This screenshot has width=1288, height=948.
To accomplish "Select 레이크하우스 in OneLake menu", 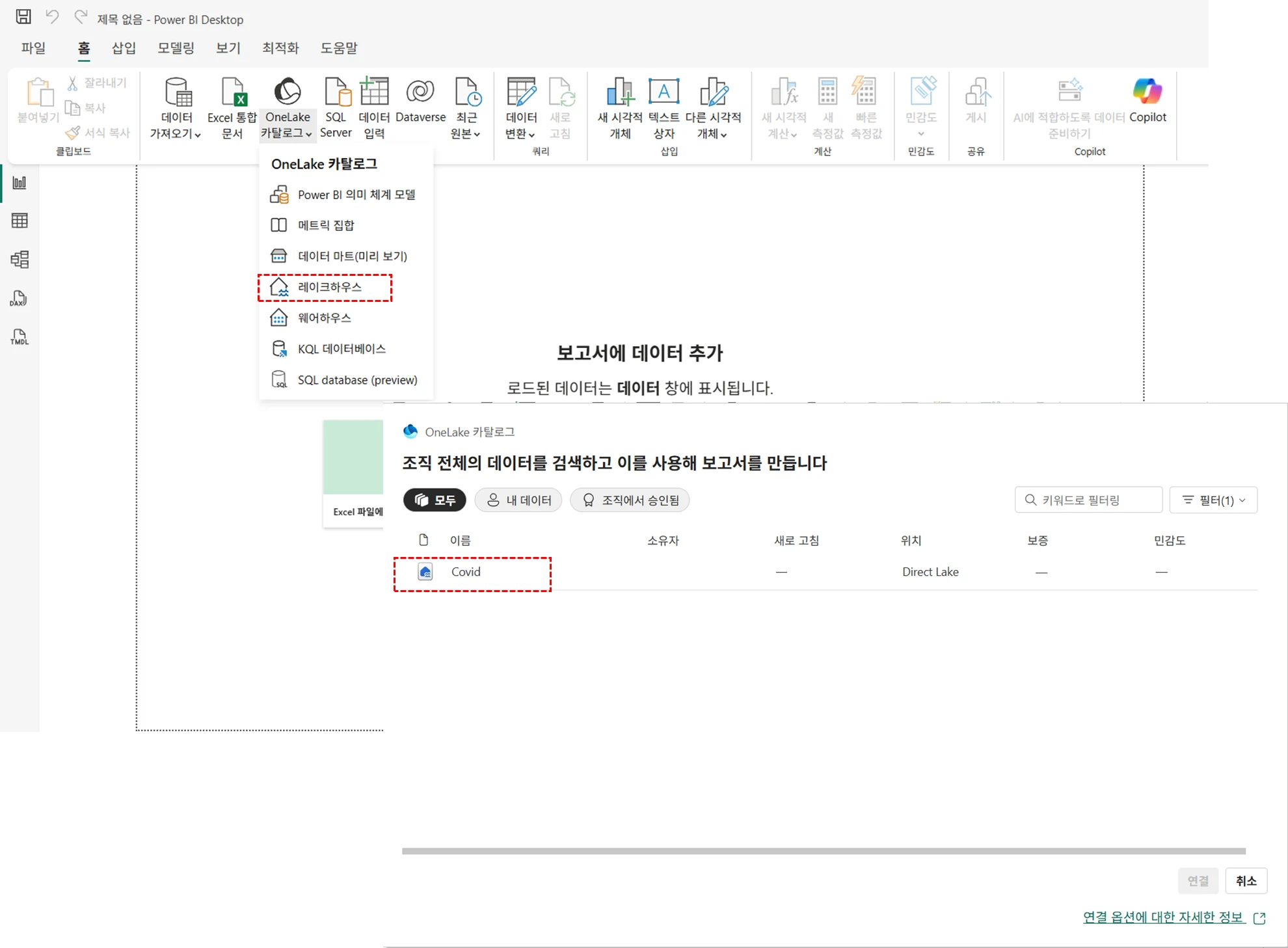I will tap(329, 287).
